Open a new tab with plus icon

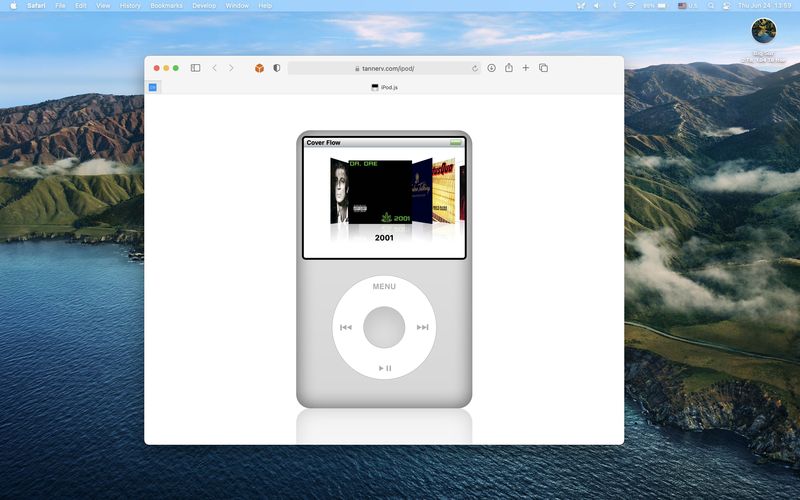(526, 67)
